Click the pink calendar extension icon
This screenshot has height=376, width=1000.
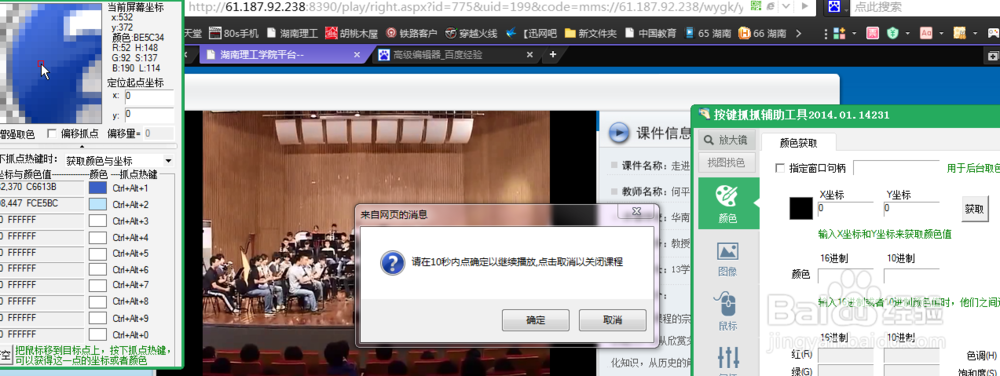(x=871, y=33)
